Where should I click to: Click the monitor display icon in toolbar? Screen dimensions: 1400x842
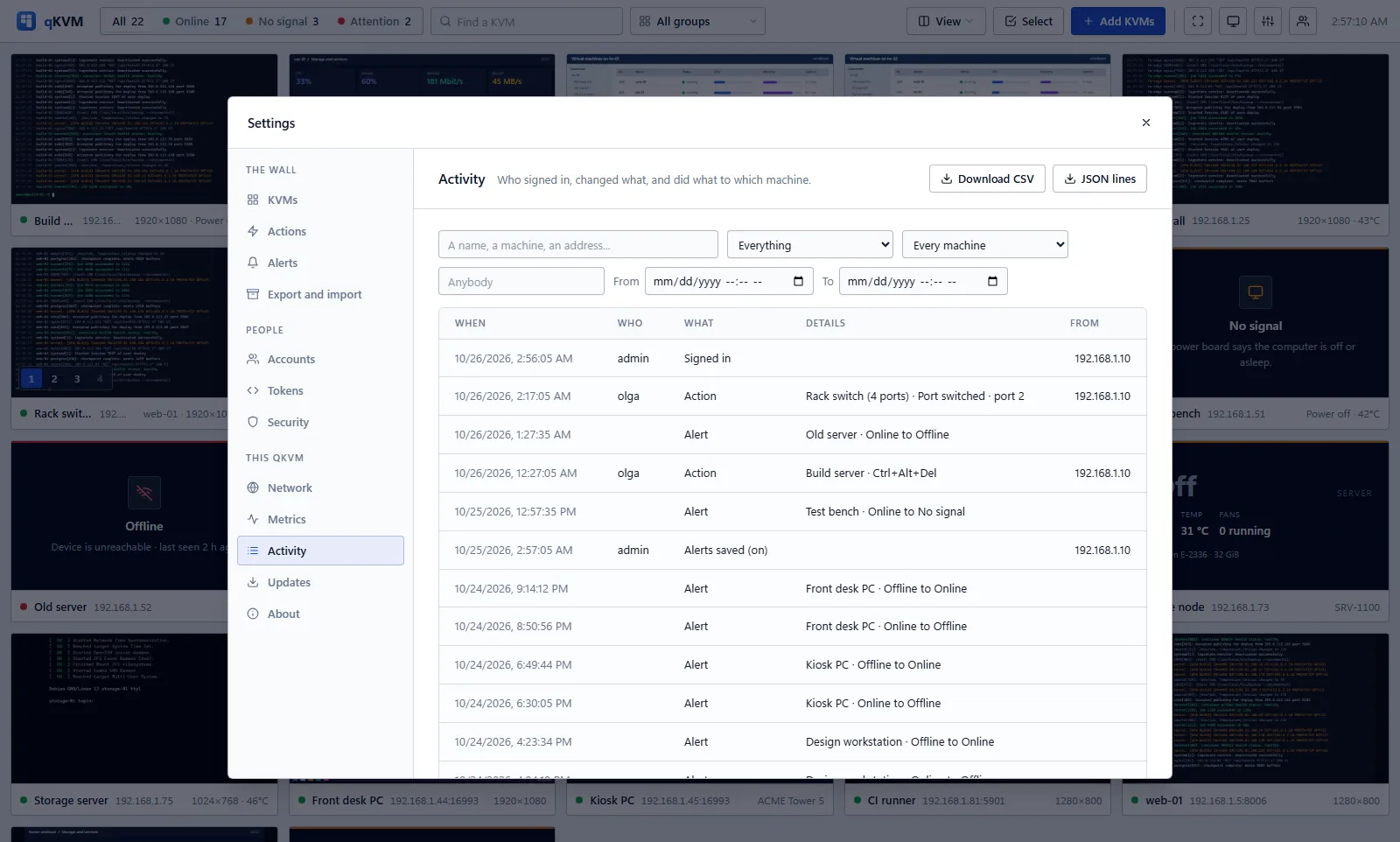point(1233,21)
